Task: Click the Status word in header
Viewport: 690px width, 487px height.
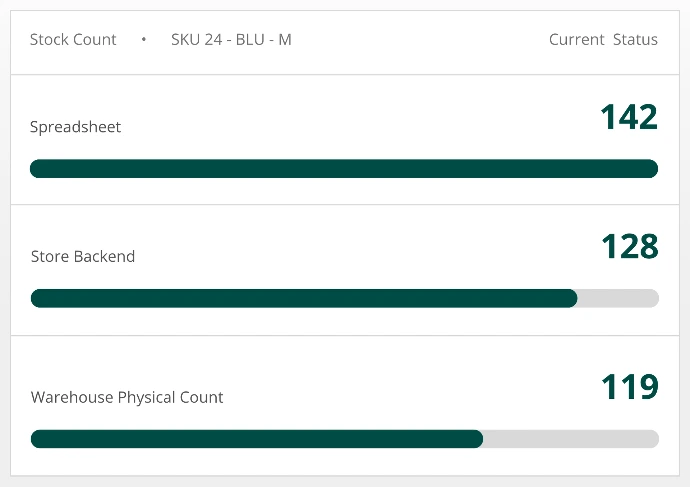Action: [x=635, y=40]
